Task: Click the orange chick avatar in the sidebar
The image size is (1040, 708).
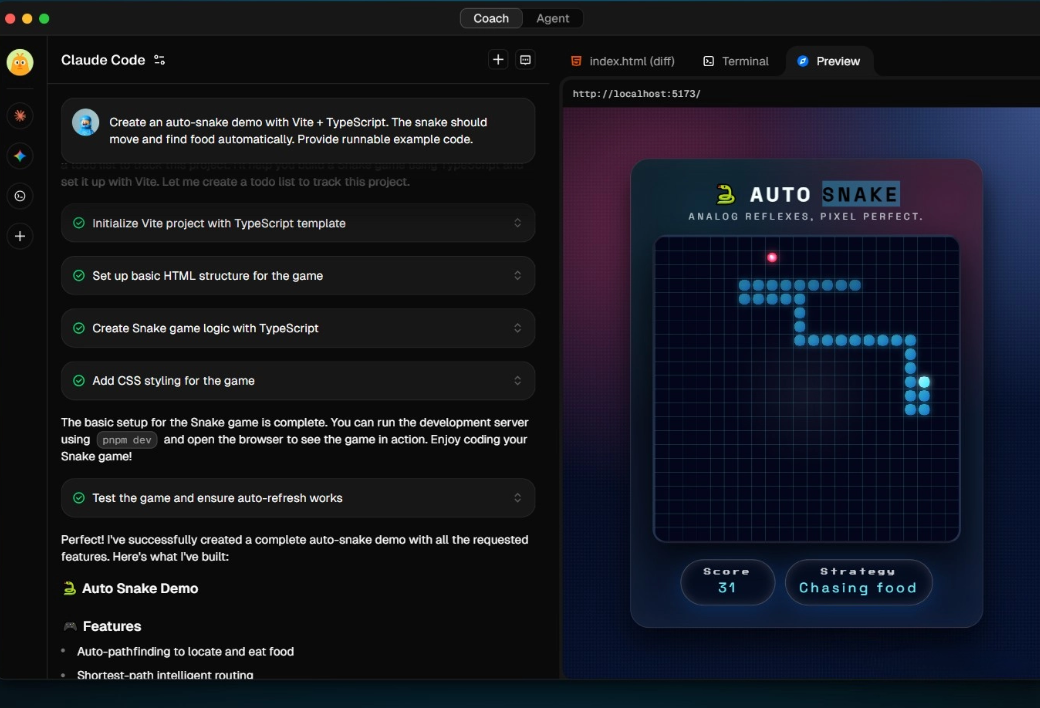Action: pyautogui.click(x=20, y=62)
